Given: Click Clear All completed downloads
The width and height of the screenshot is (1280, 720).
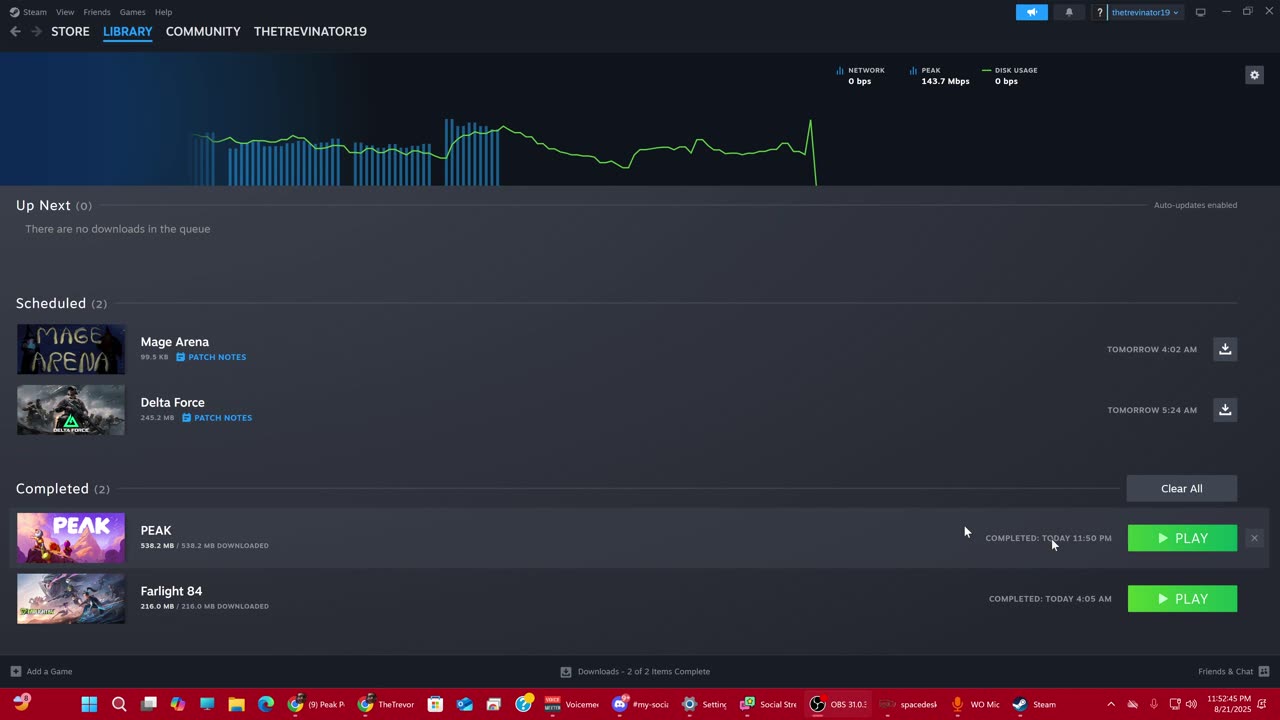Looking at the screenshot, I should [x=1182, y=488].
